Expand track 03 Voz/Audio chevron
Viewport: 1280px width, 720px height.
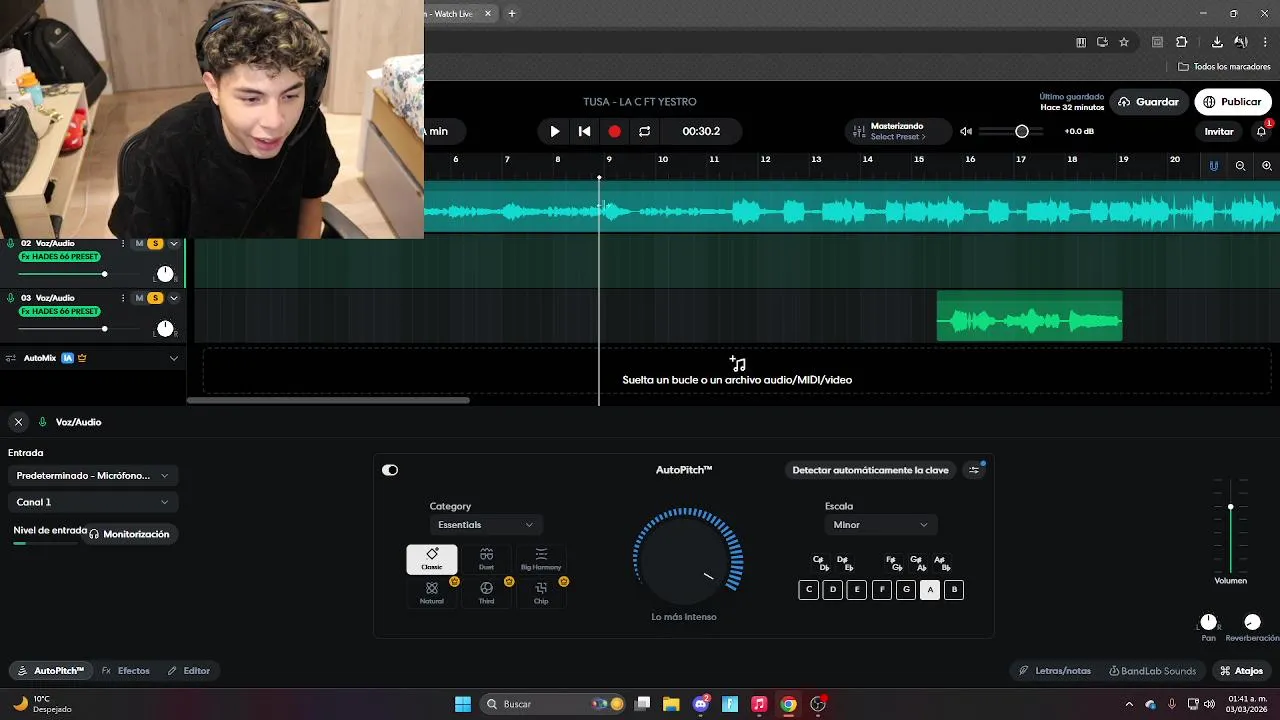click(x=174, y=297)
